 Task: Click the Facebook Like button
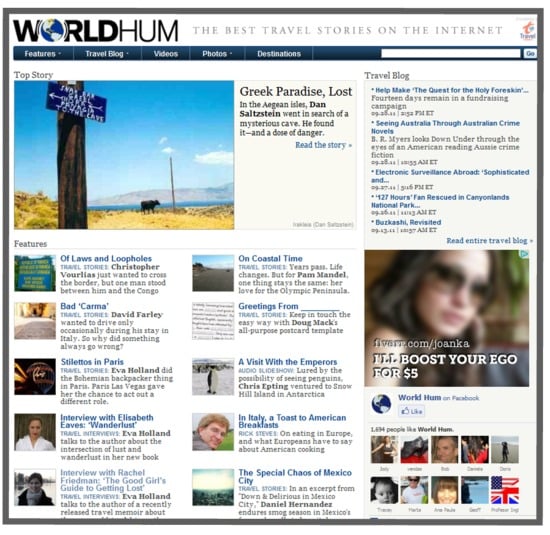[x=411, y=411]
